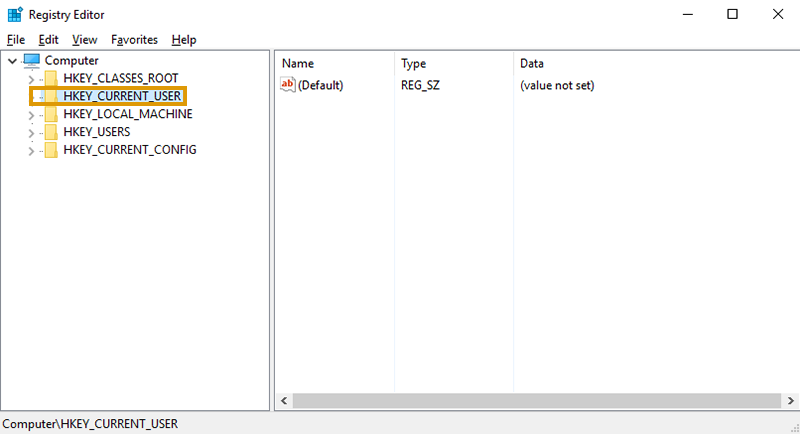Collapse the Computer tree node
The image size is (800, 434).
point(12,60)
